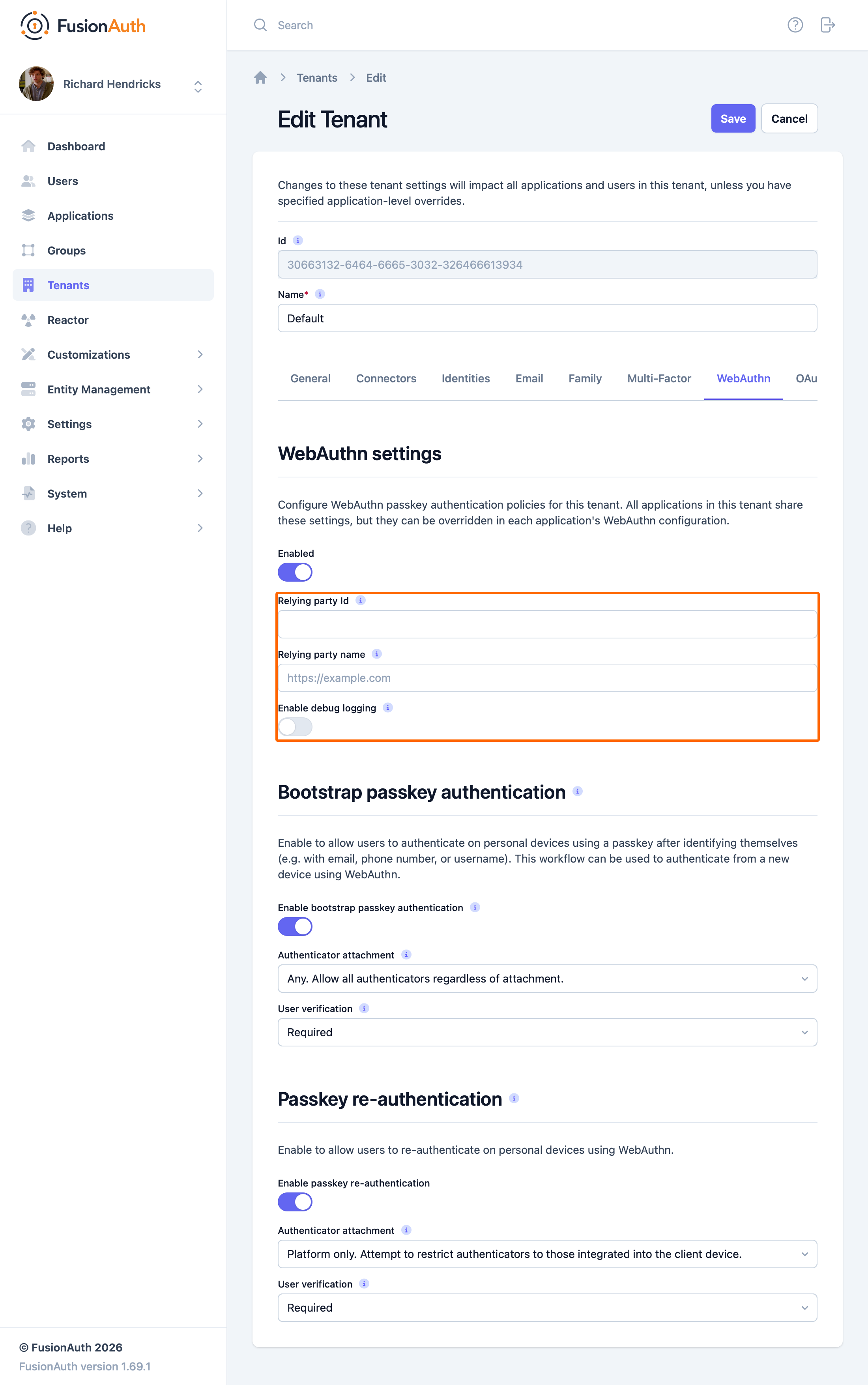The image size is (868, 1385).
Task: Click the tenant Name field containing Default
Action: pos(547,318)
